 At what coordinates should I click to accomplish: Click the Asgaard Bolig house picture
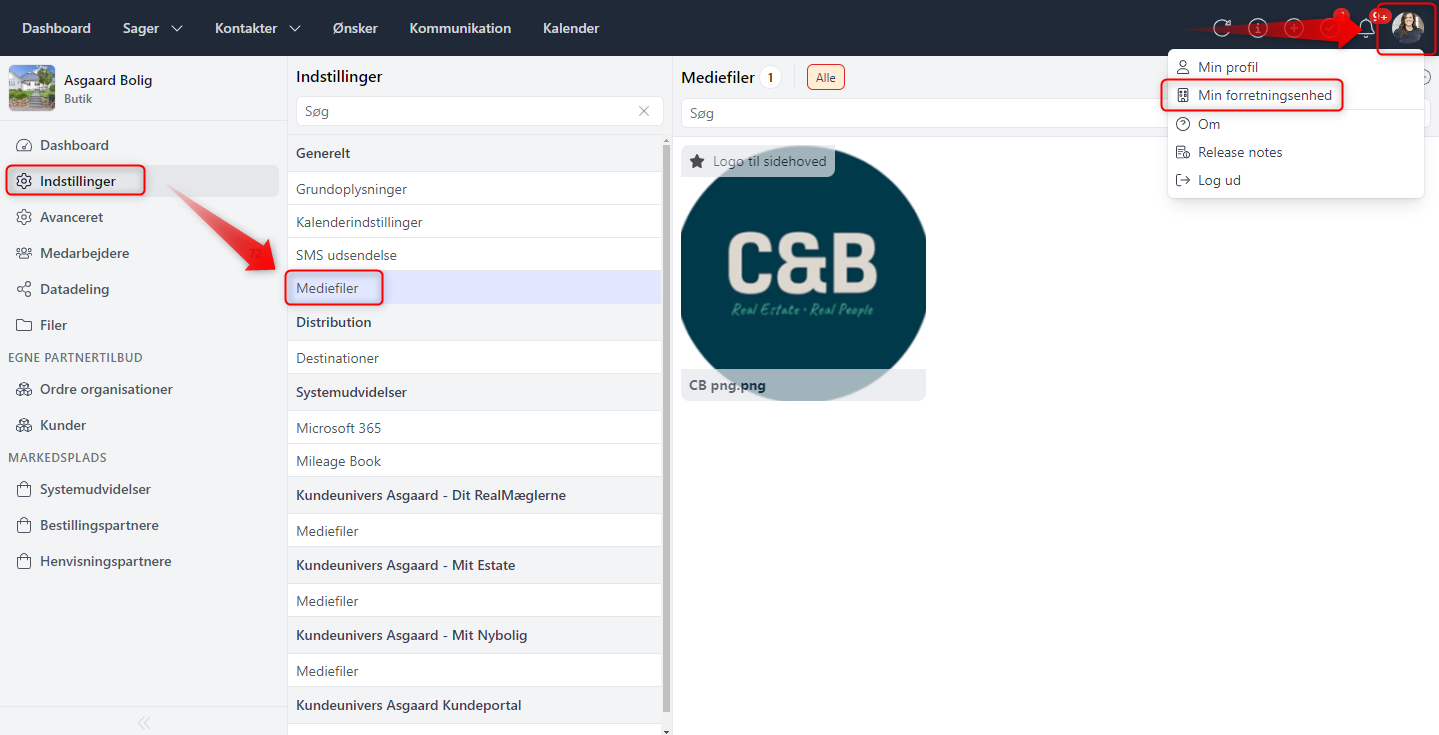coord(32,88)
